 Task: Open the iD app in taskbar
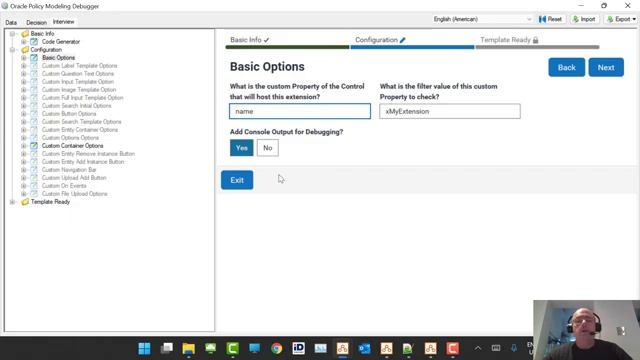click(298, 348)
